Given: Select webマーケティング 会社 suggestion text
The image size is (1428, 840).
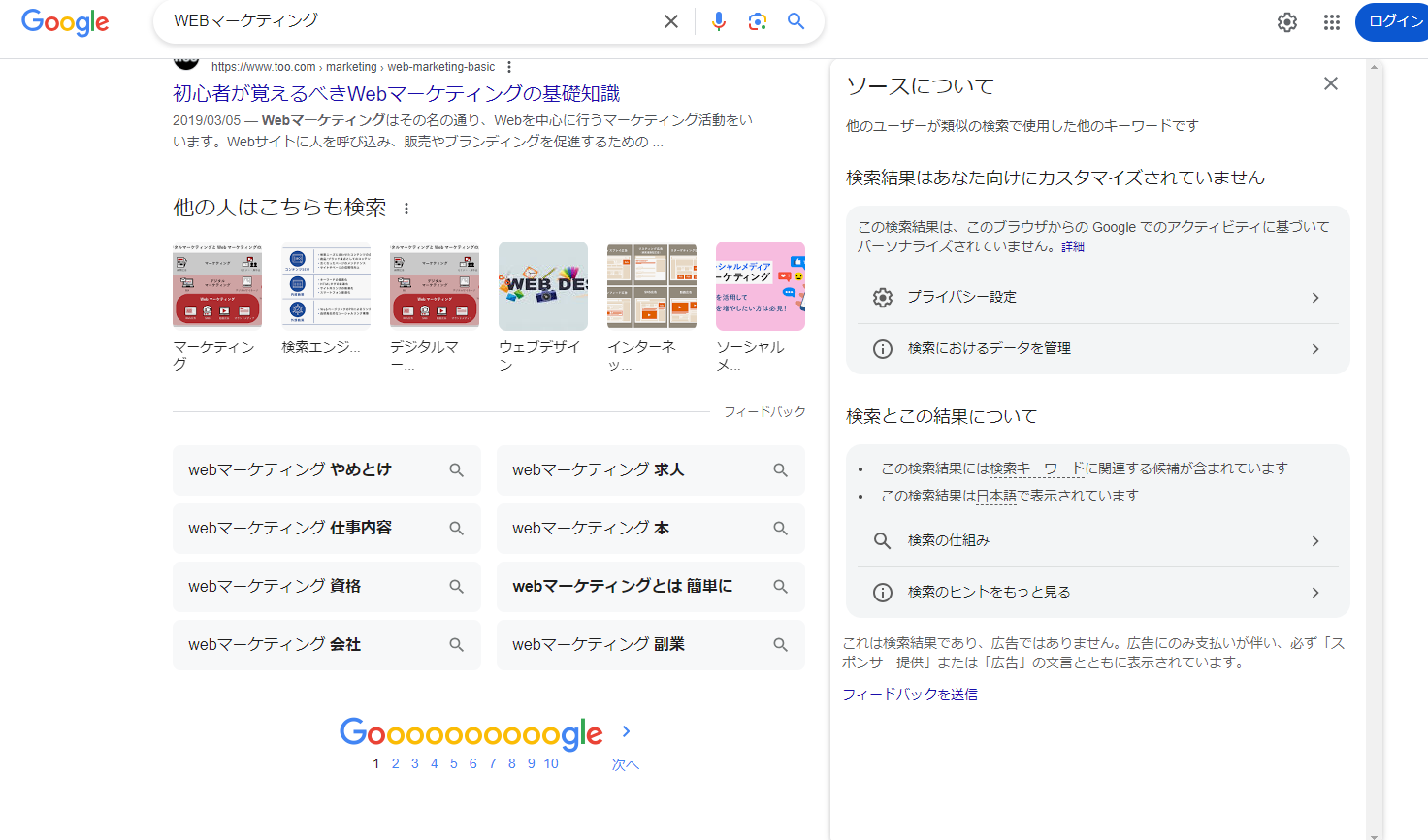Looking at the screenshot, I should tap(275, 644).
